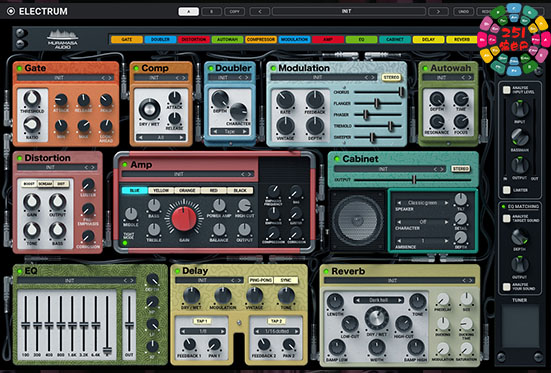The height and width of the screenshot is (373, 551).
Task: Click the Doubler Character knob
Action: point(239,111)
